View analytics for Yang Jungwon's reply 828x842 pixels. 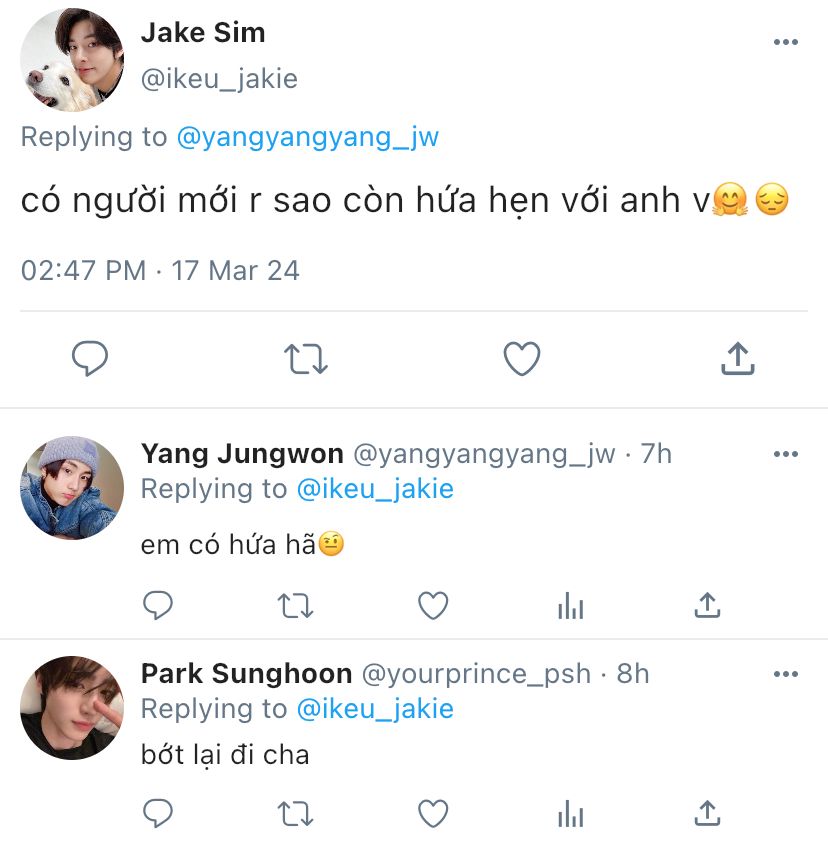point(570,605)
